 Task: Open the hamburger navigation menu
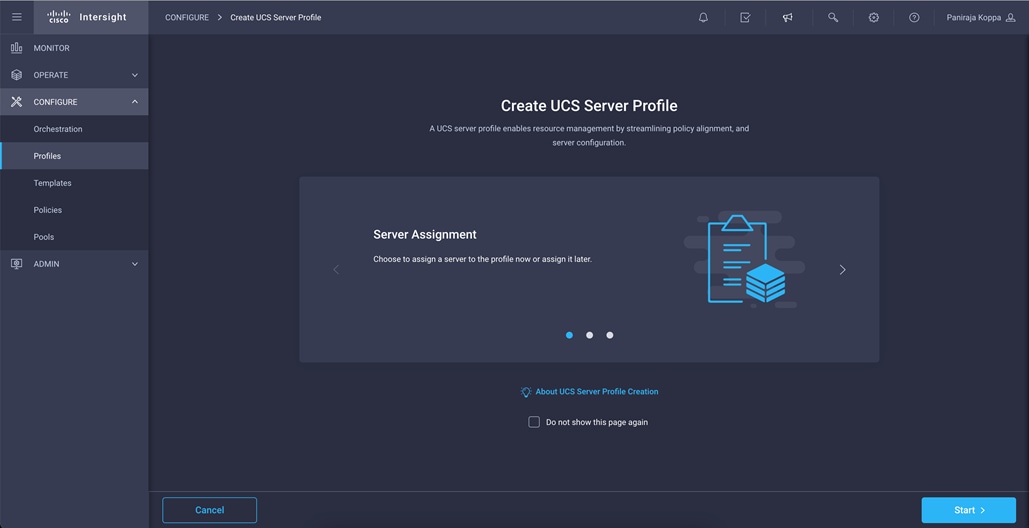tap(17, 17)
